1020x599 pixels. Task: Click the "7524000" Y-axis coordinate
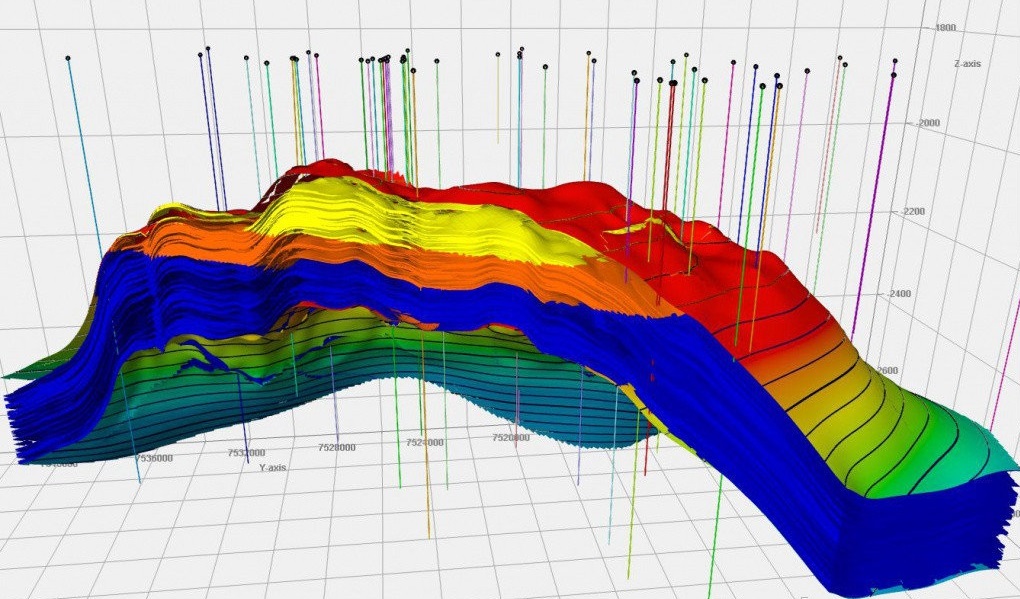425,442
